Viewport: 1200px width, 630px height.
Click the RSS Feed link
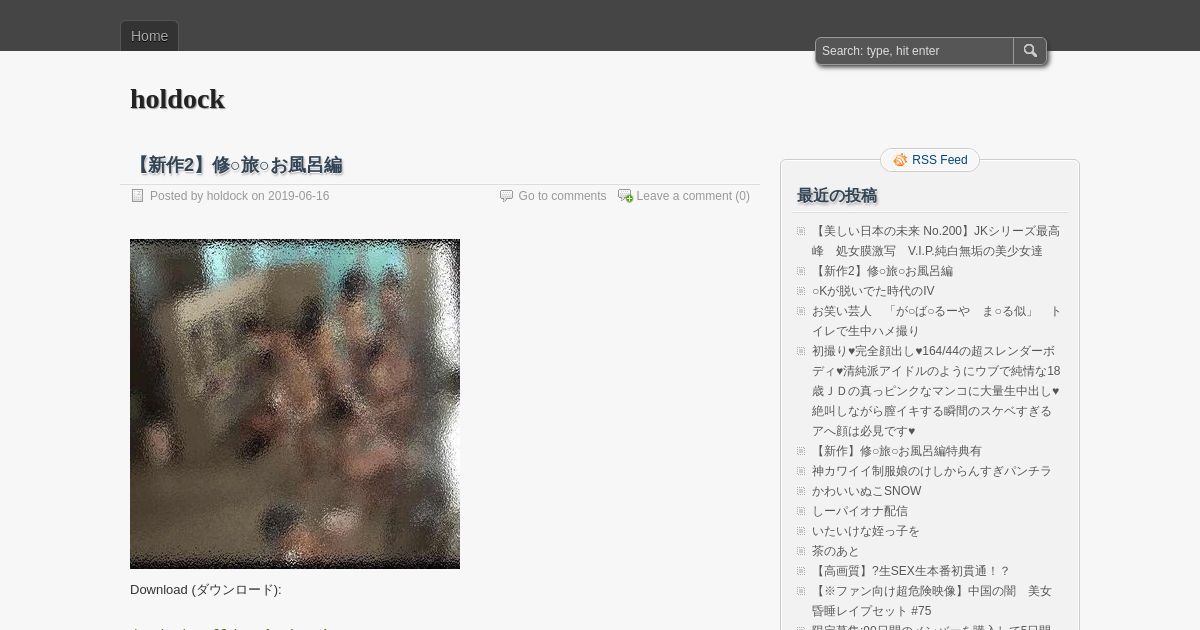(x=939, y=160)
